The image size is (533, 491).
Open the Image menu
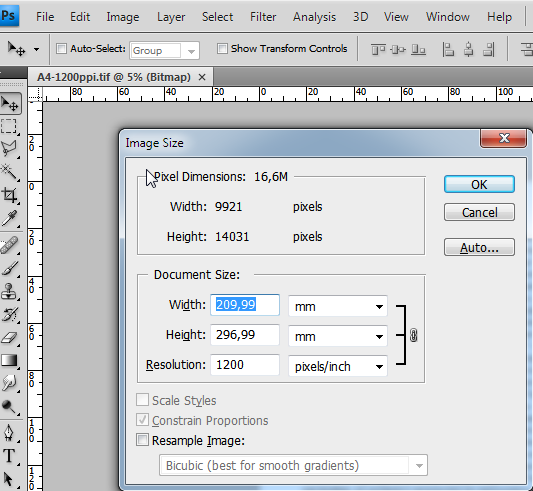[x=123, y=17]
